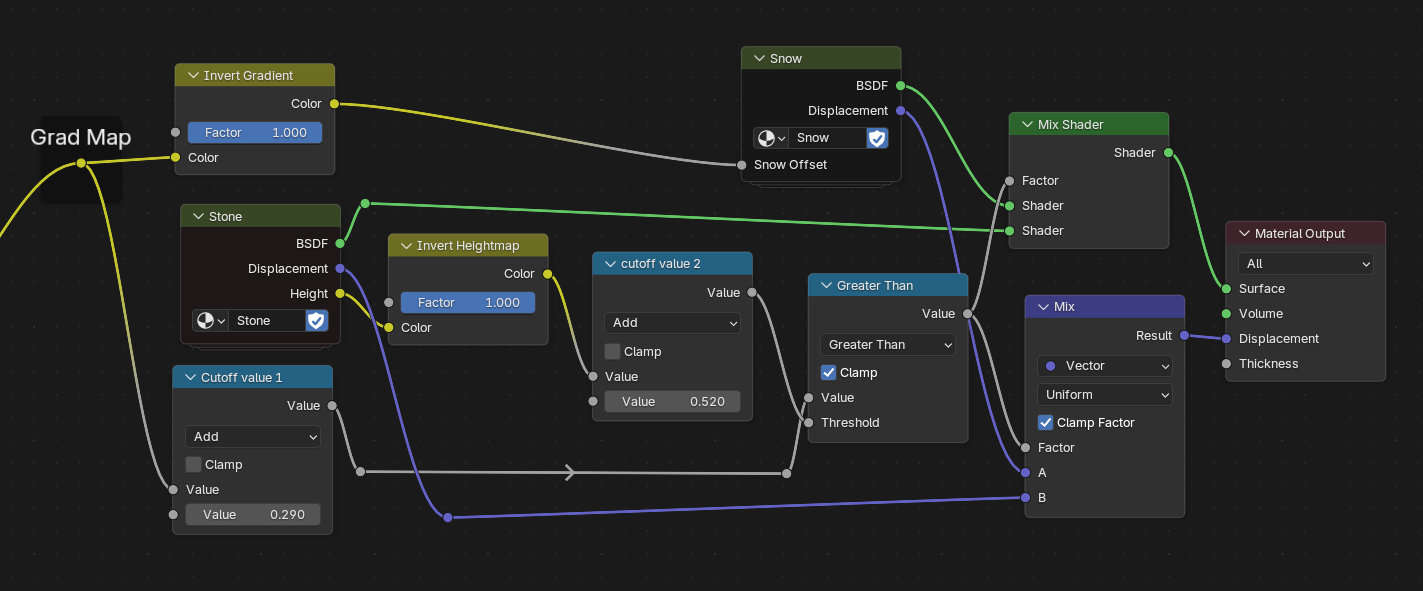Click the Greater Than Threshold input socket
The height and width of the screenshot is (591, 1423).
(808, 423)
